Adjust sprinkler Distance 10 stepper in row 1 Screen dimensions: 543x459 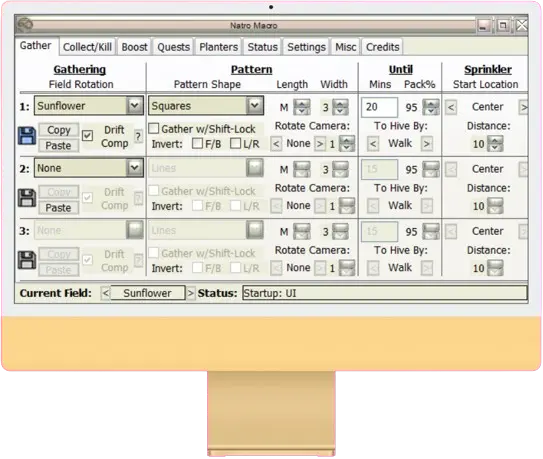pos(495,143)
